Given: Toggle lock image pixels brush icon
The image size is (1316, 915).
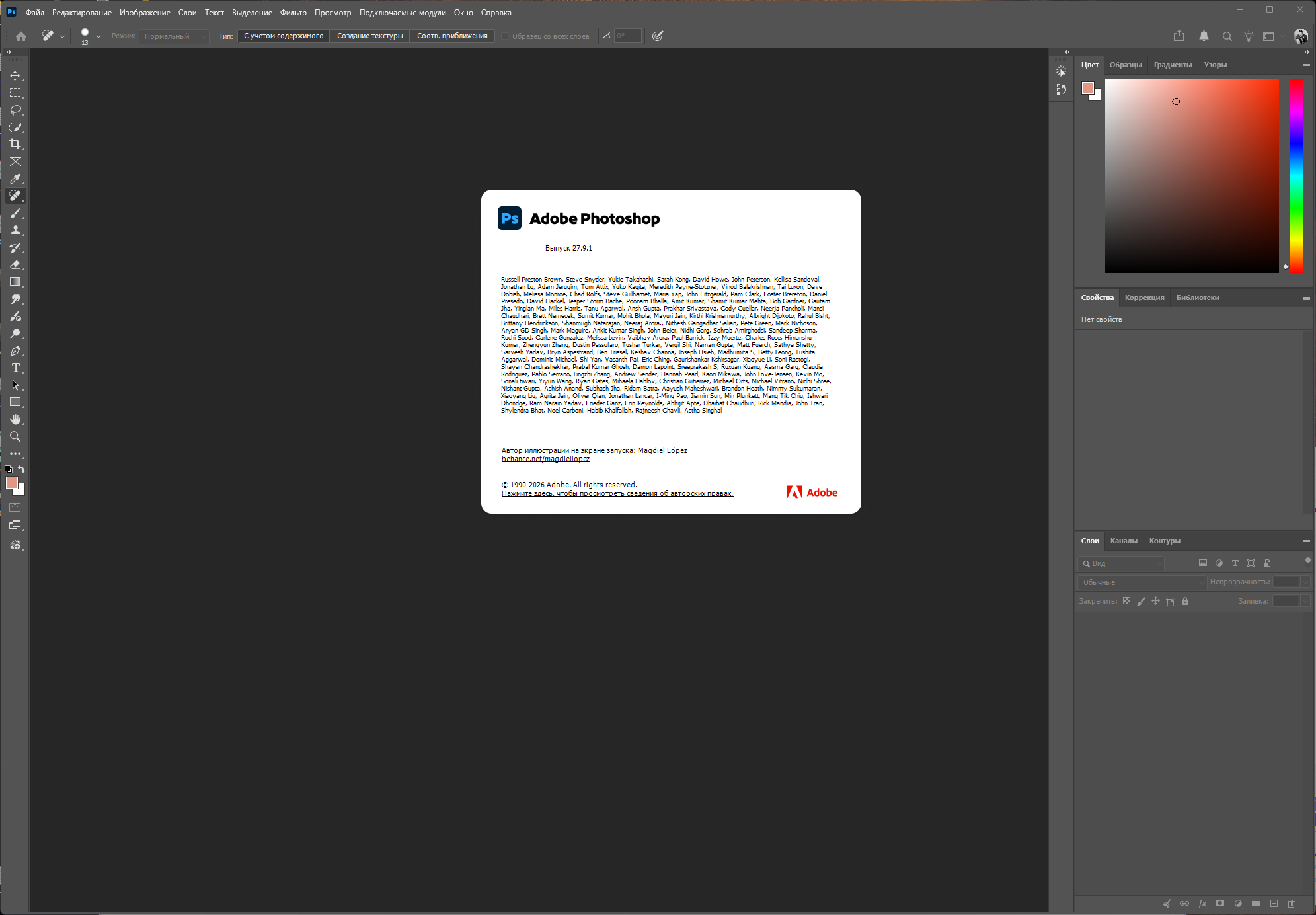Looking at the screenshot, I should pos(1141,601).
